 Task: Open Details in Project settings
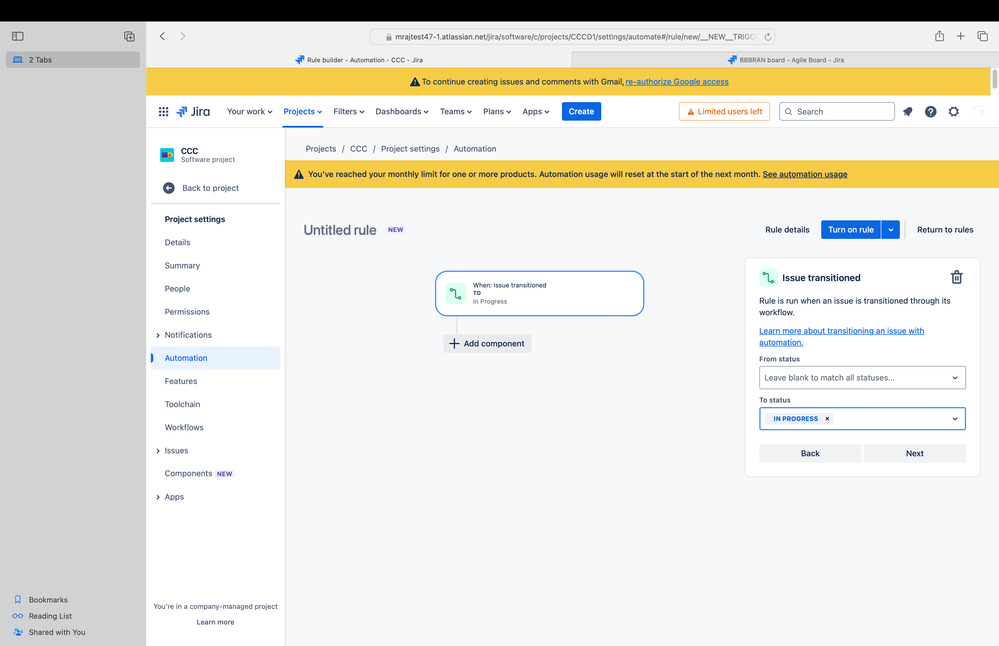(177, 242)
